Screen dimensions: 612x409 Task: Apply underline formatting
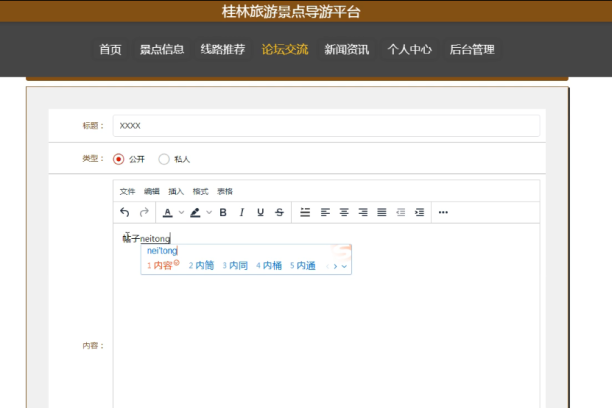pyautogui.click(x=260, y=212)
